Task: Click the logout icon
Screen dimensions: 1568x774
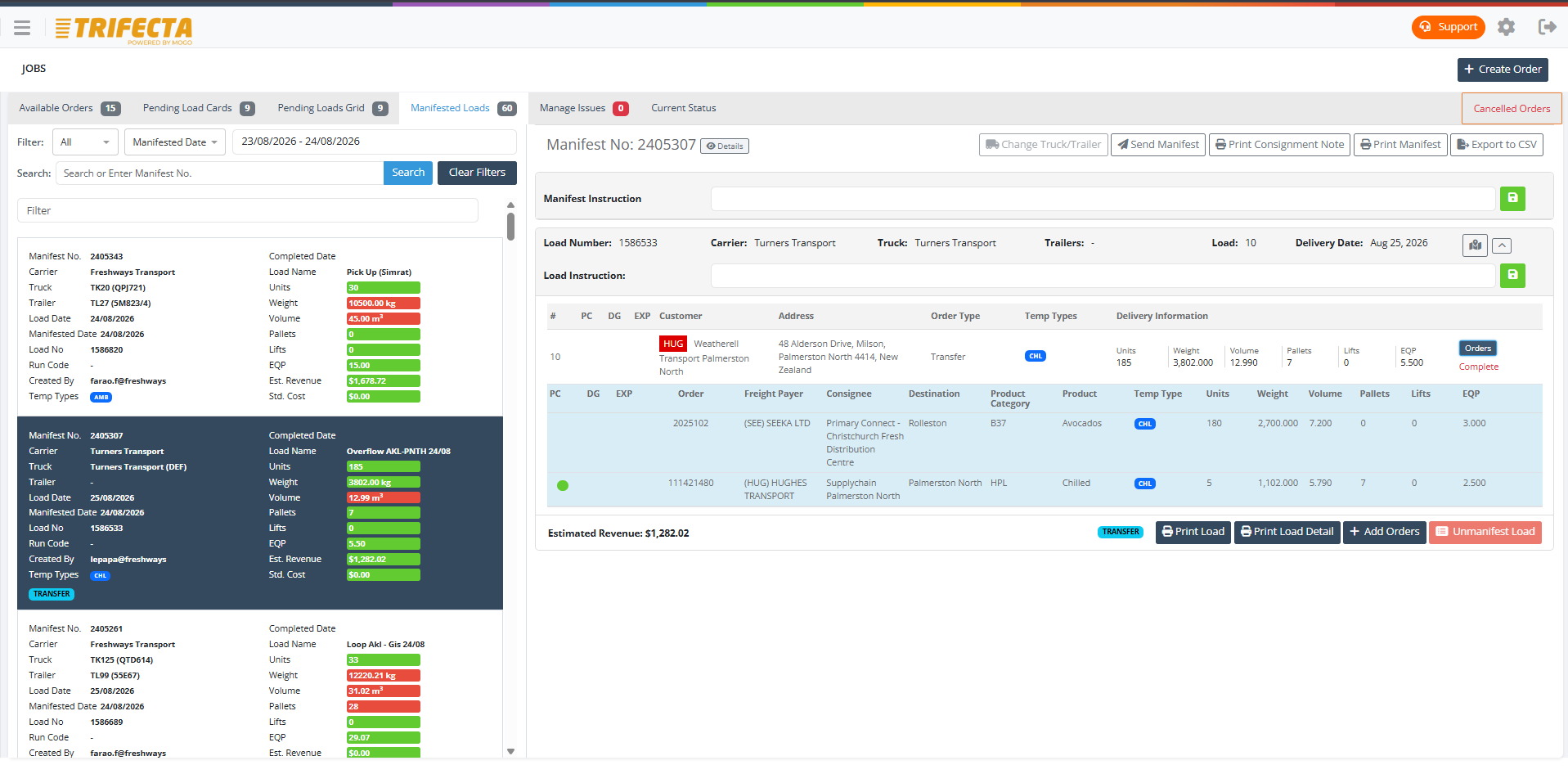Action: (x=1547, y=27)
